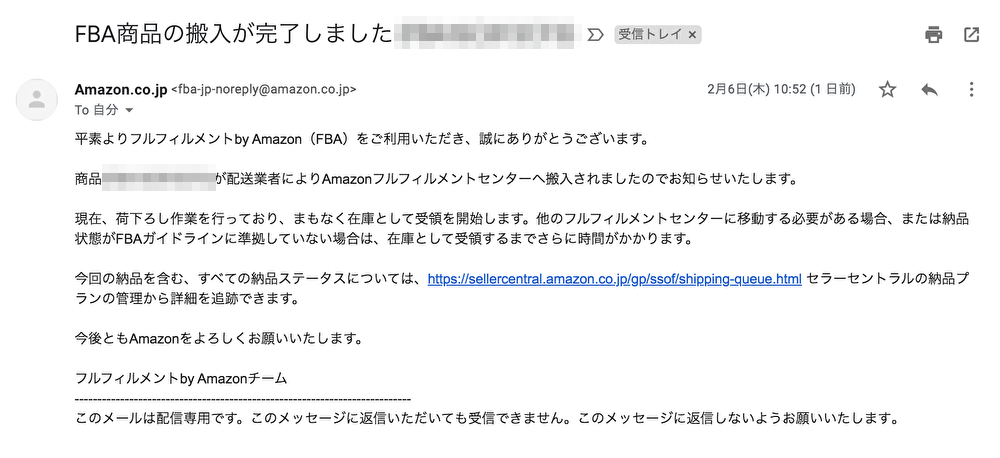Image resolution: width=1000 pixels, height=458 pixels.
Task: Click the blurred text after the subject
Action: click(x=487, y=34)
